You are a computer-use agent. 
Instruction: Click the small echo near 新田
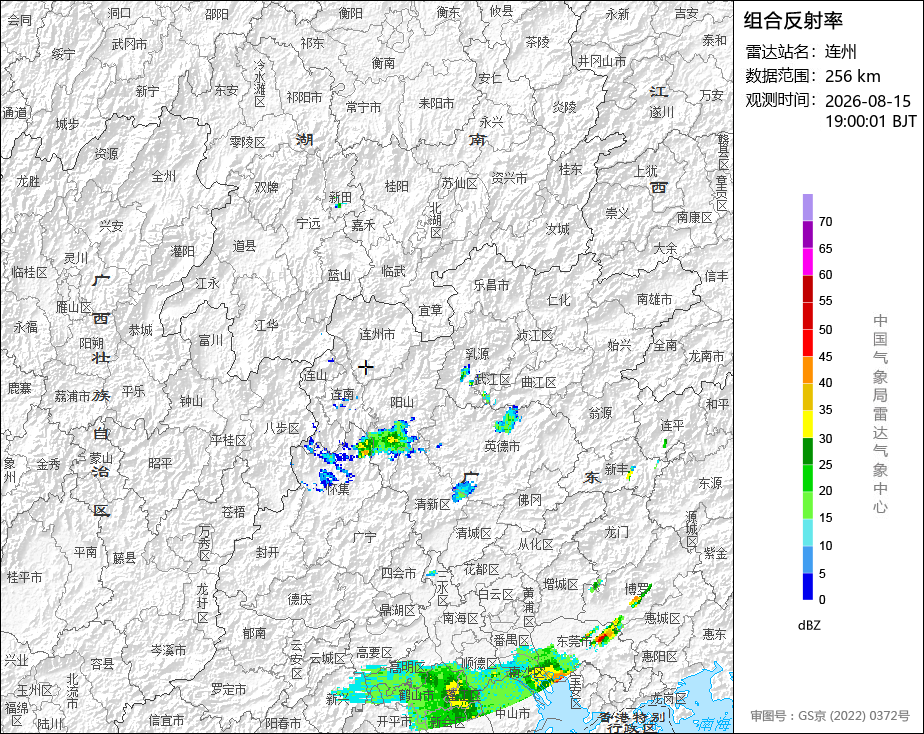click(338, 206)
